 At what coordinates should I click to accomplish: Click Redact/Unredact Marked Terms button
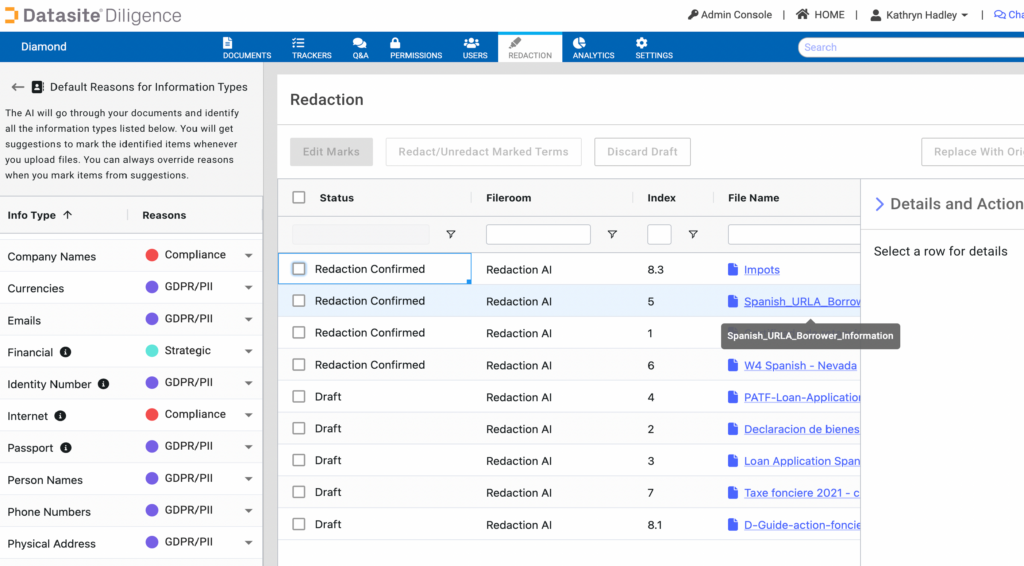point(483,151)
